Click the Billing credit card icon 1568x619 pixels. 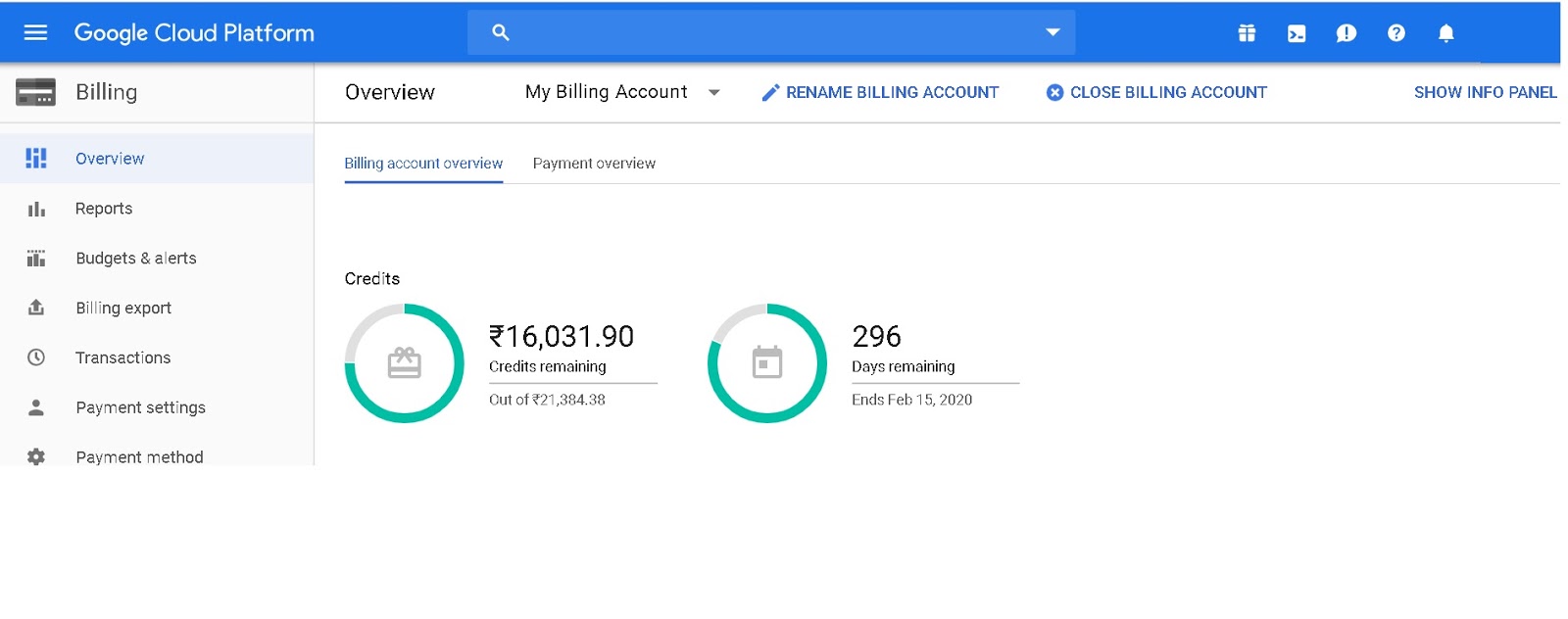pos(36,92)
